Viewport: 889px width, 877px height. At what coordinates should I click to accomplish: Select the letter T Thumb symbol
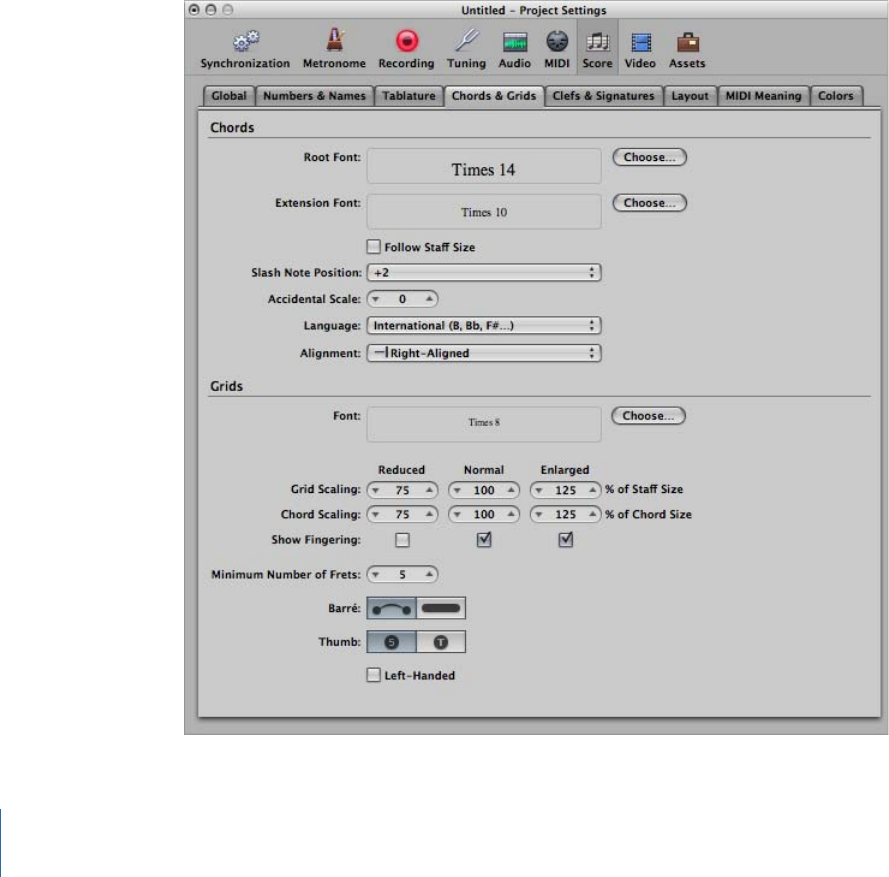click(x=441, y=642)
